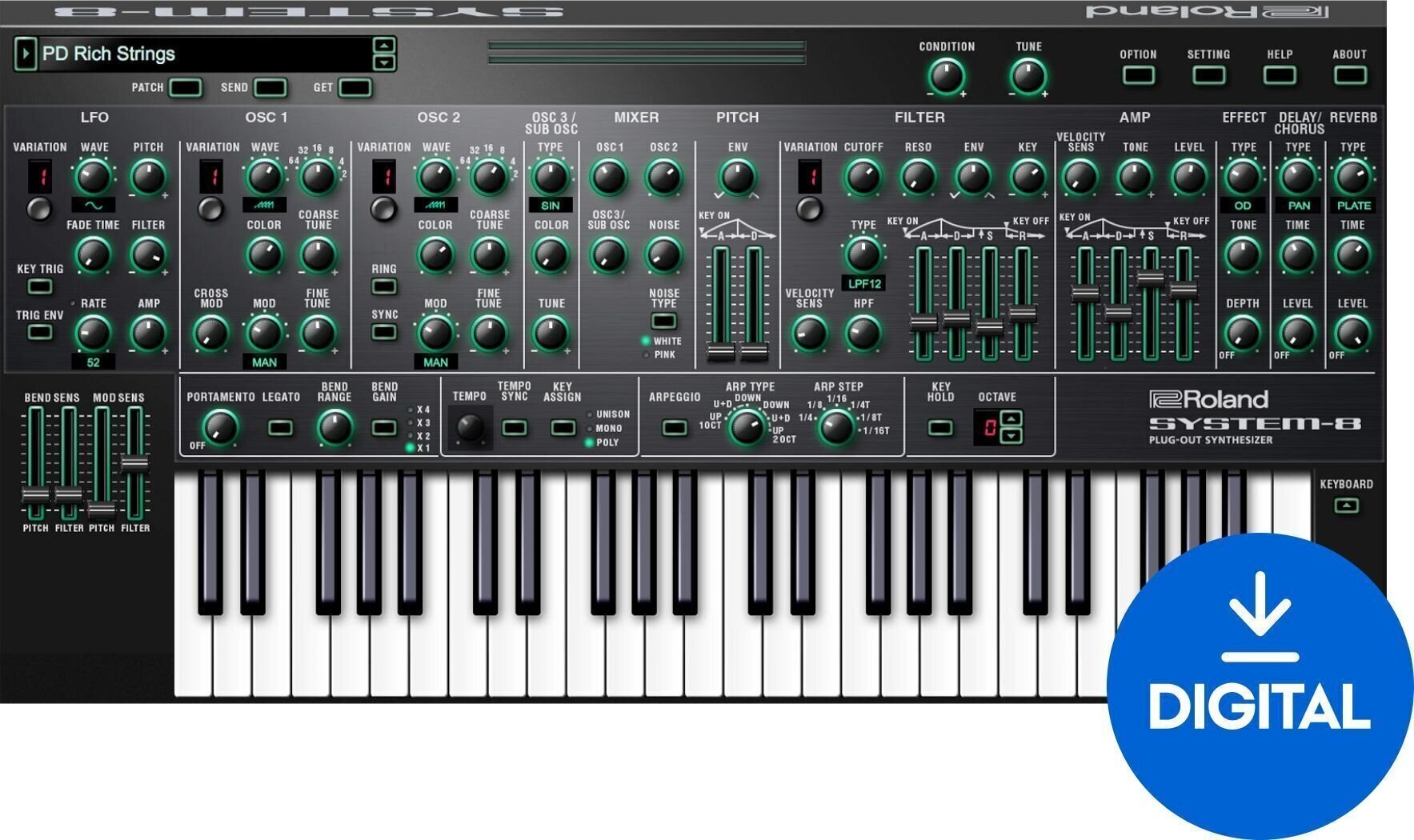Click the patch selector up arrow

pos(385,46)
